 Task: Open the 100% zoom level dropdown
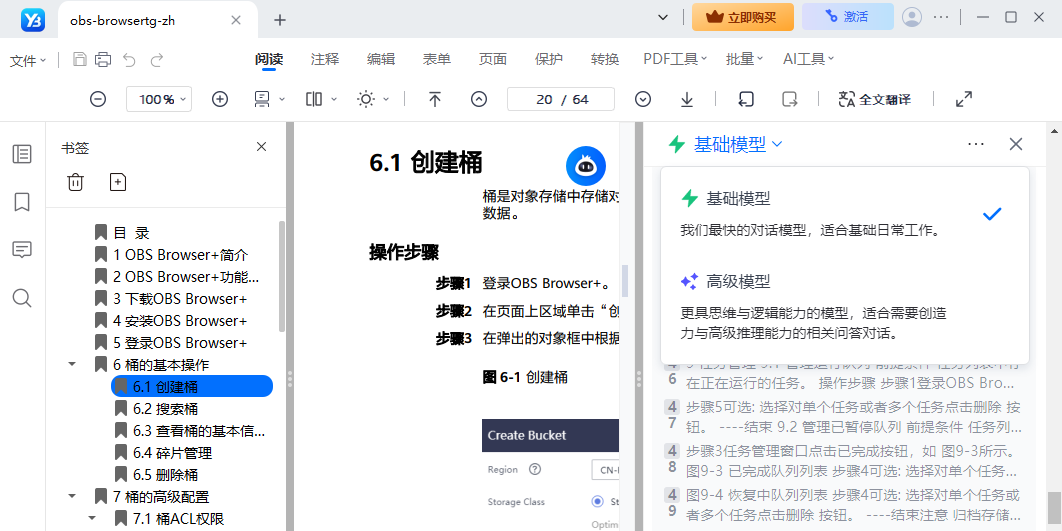[159, 99]
